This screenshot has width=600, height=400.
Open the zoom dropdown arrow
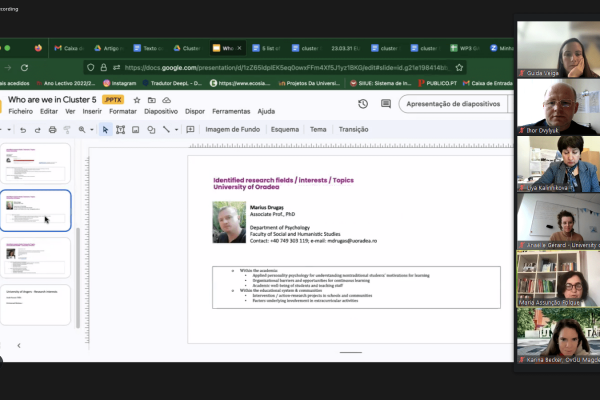point(92,130)
